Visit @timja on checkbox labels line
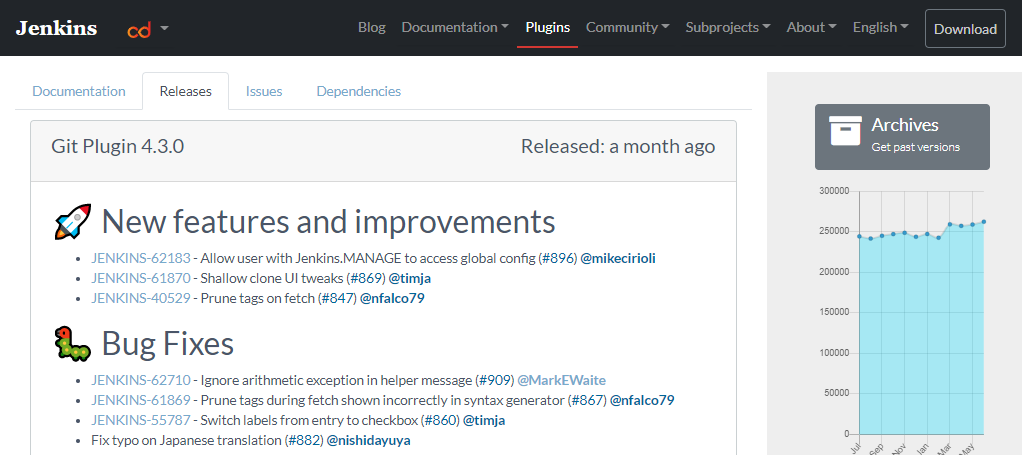The width and height of the screenshot is (1022, 455). point(484,420)
